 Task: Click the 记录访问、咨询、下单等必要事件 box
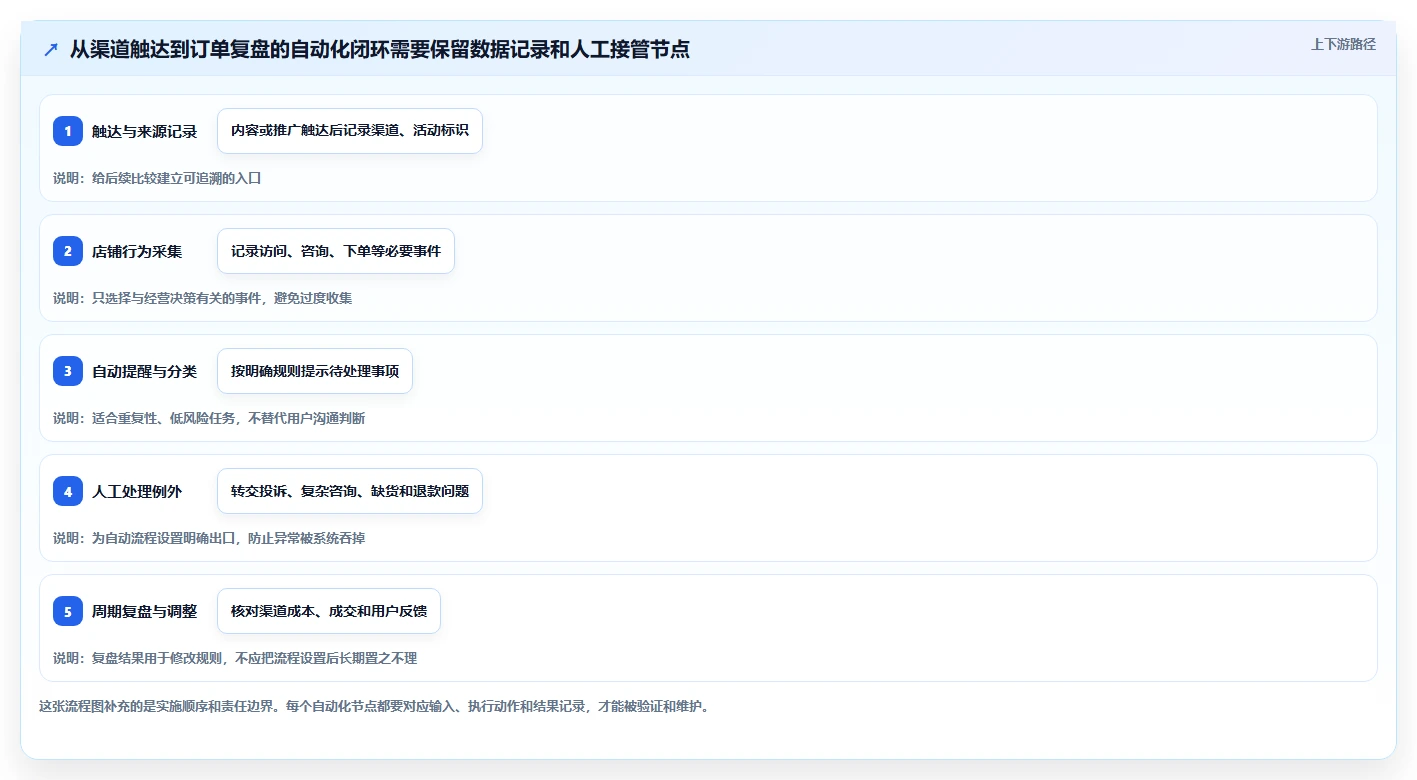[336, 251]
